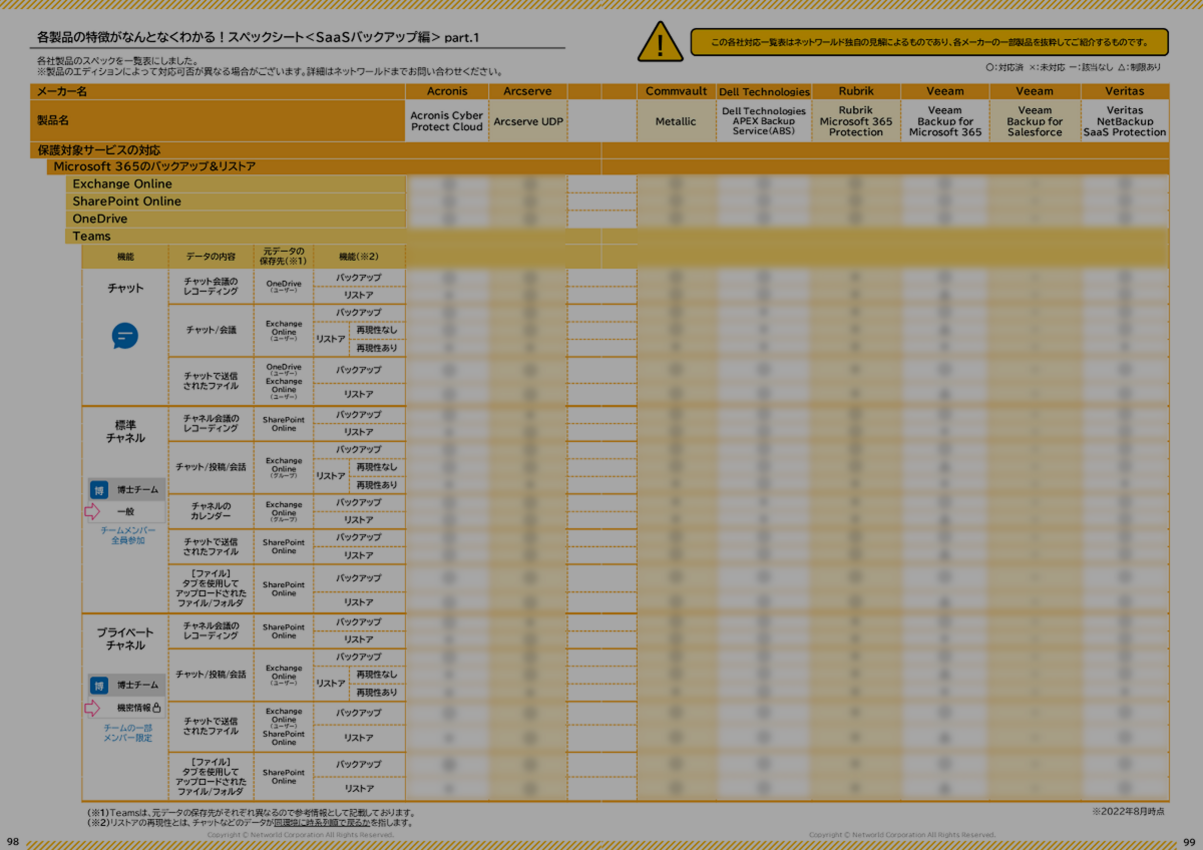This screenshot has height=850, width=1203.
Task: Click the lock icon next to 機密情報
Action: click(157, 708)
